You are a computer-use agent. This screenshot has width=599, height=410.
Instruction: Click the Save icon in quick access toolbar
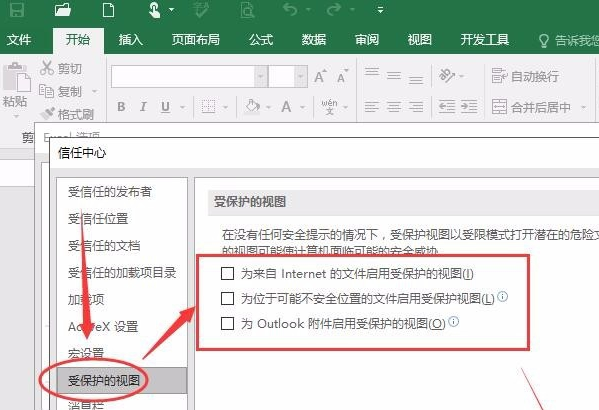tap(17, 9)
